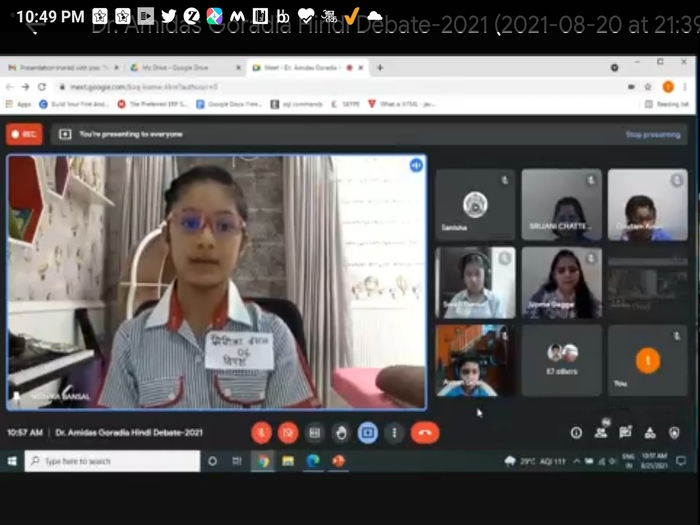Unmute the microphone in Meet controls
This screenshot has height=525, width=700.
262,433
